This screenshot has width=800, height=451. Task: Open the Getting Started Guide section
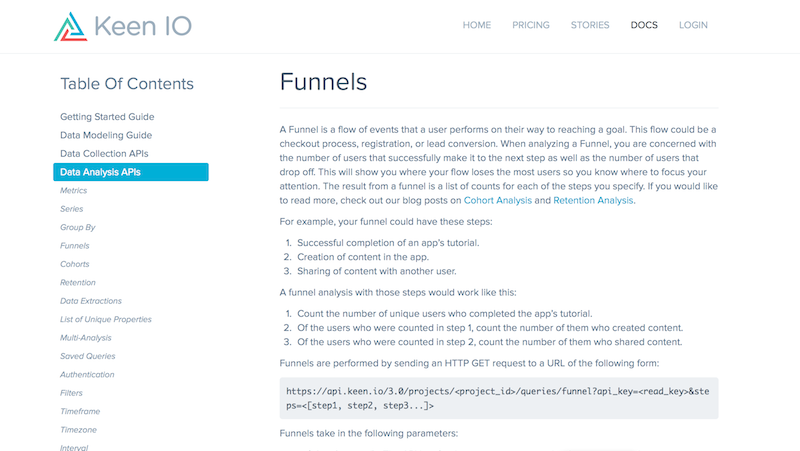[x=107, y=117]
